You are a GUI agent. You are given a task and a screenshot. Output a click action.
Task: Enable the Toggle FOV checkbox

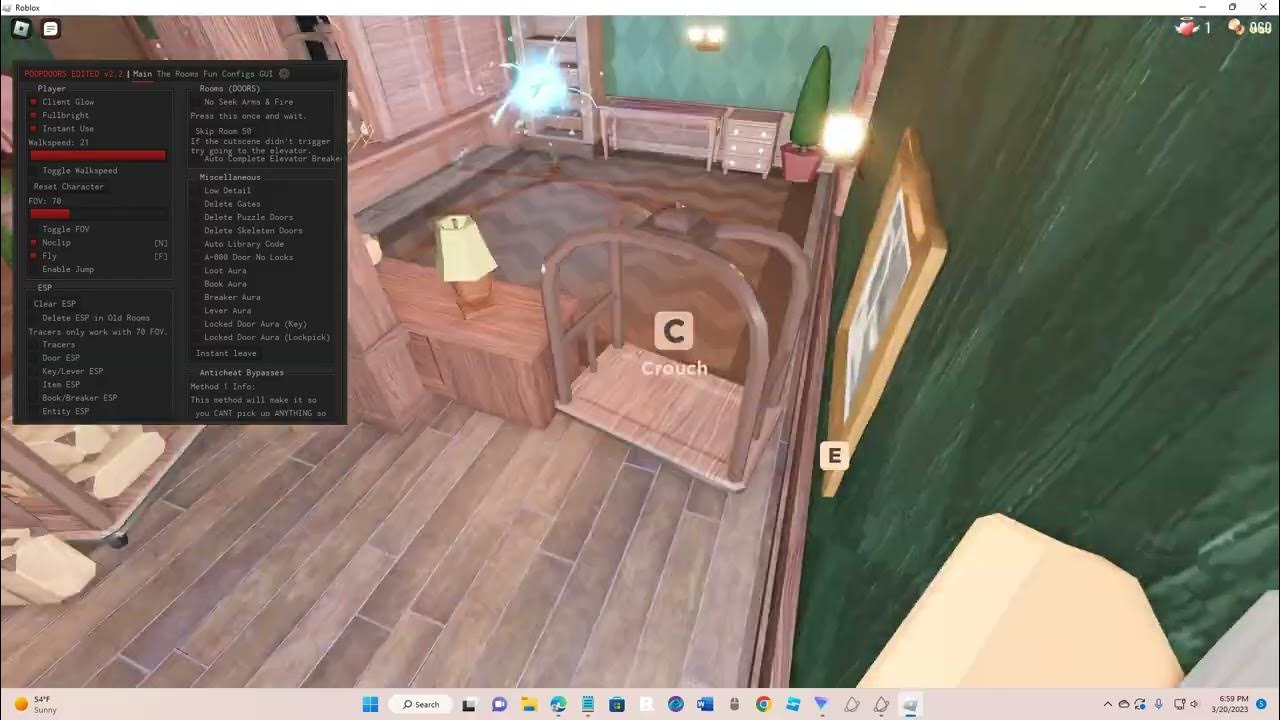(34, 229)
